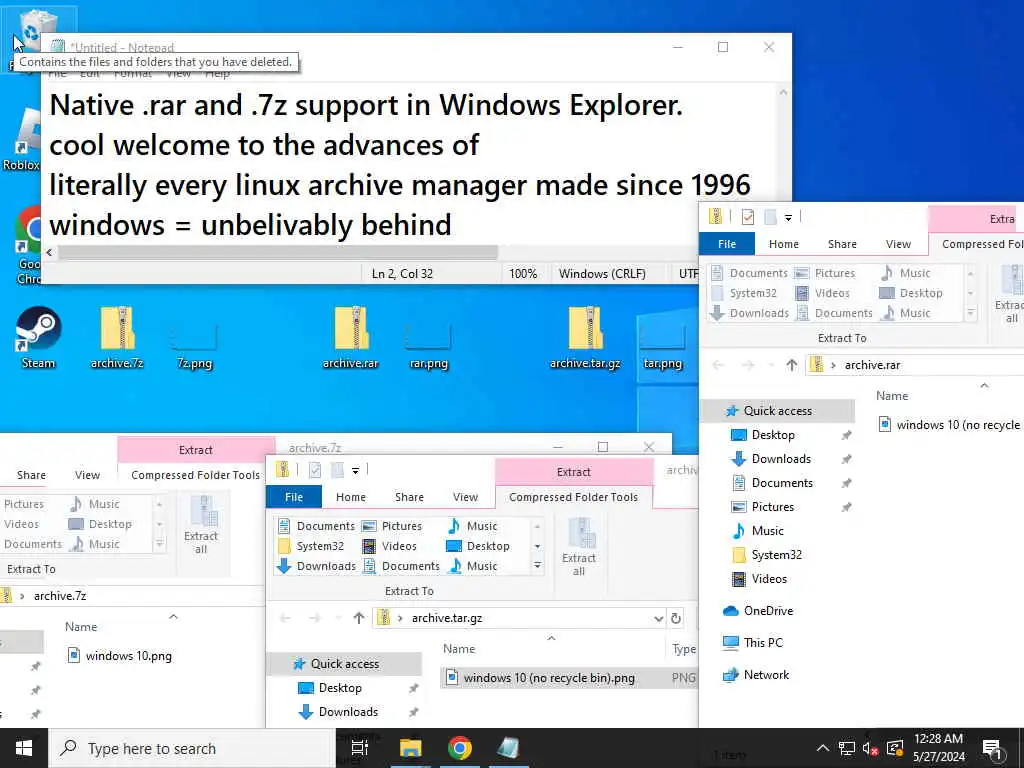Select 7z.png file on the desktop
Screen dimensions: 1024x768
tap(194, 345)
